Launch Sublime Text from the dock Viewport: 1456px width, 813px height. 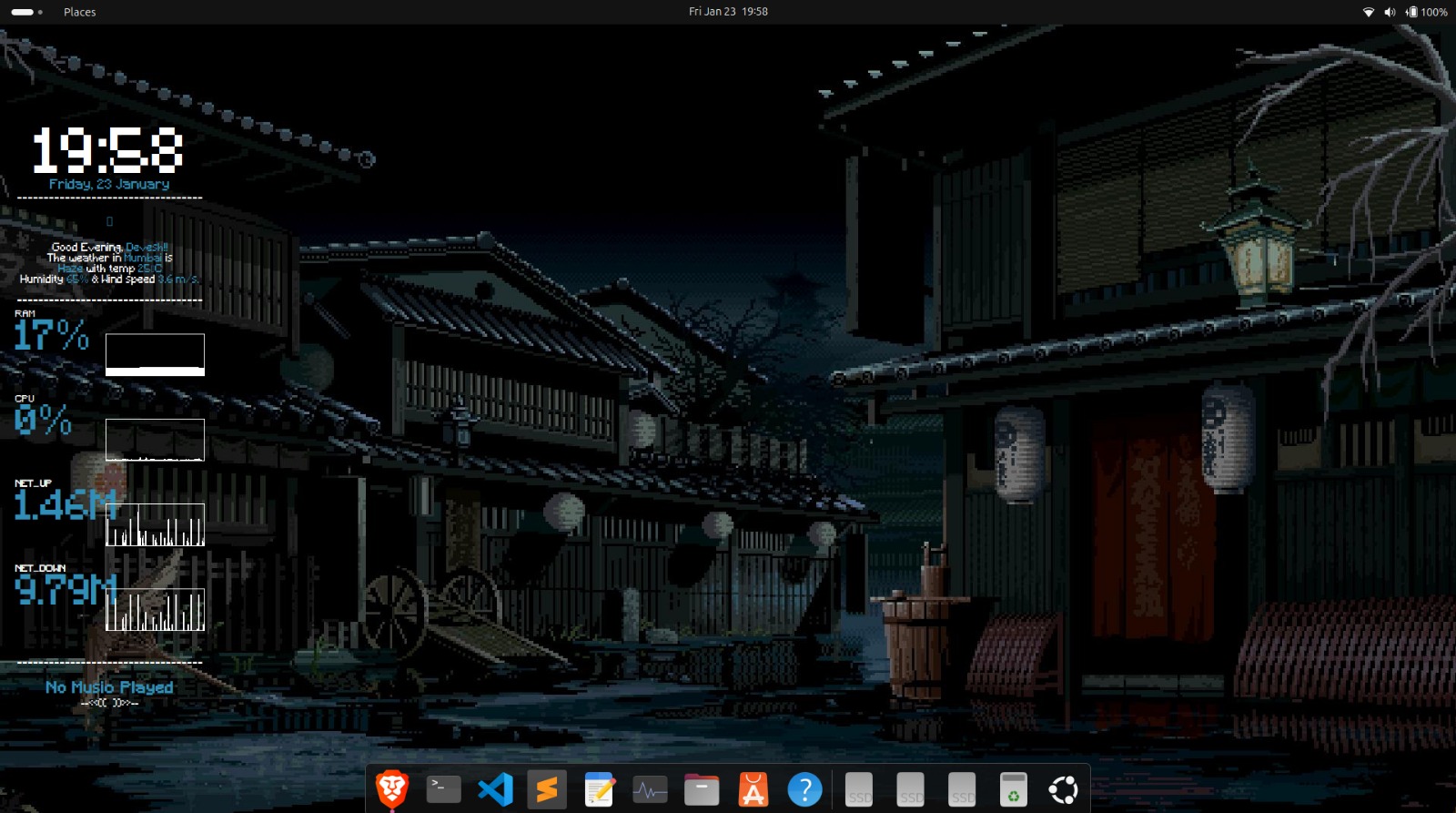coord(547,789)
